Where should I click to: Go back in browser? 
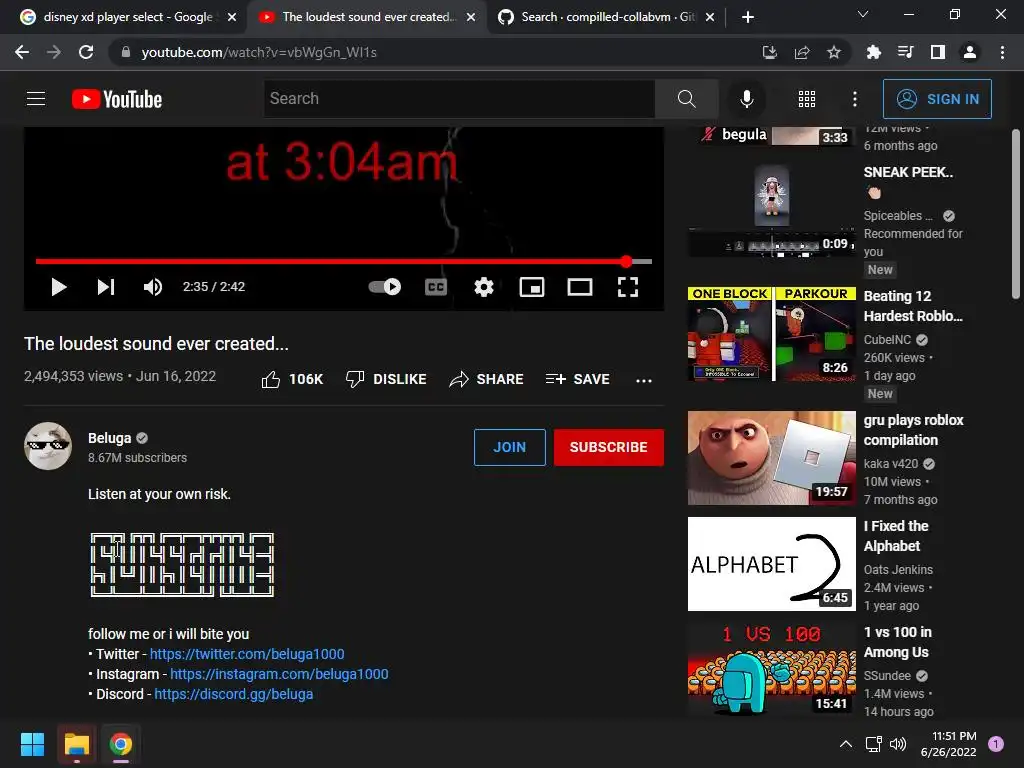(22, 52)
